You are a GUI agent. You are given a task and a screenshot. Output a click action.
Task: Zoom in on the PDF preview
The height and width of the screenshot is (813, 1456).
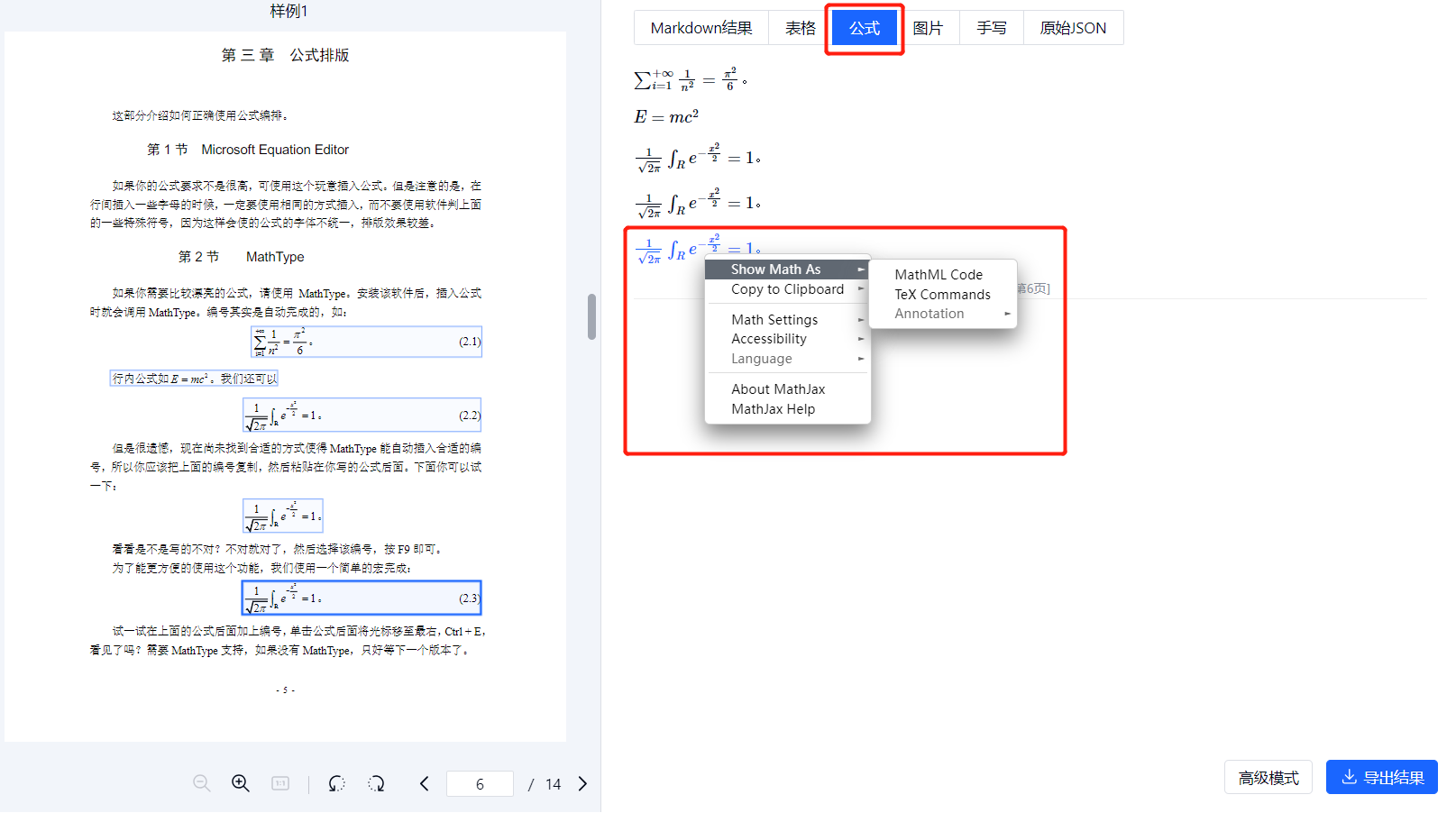coord(240,783)
